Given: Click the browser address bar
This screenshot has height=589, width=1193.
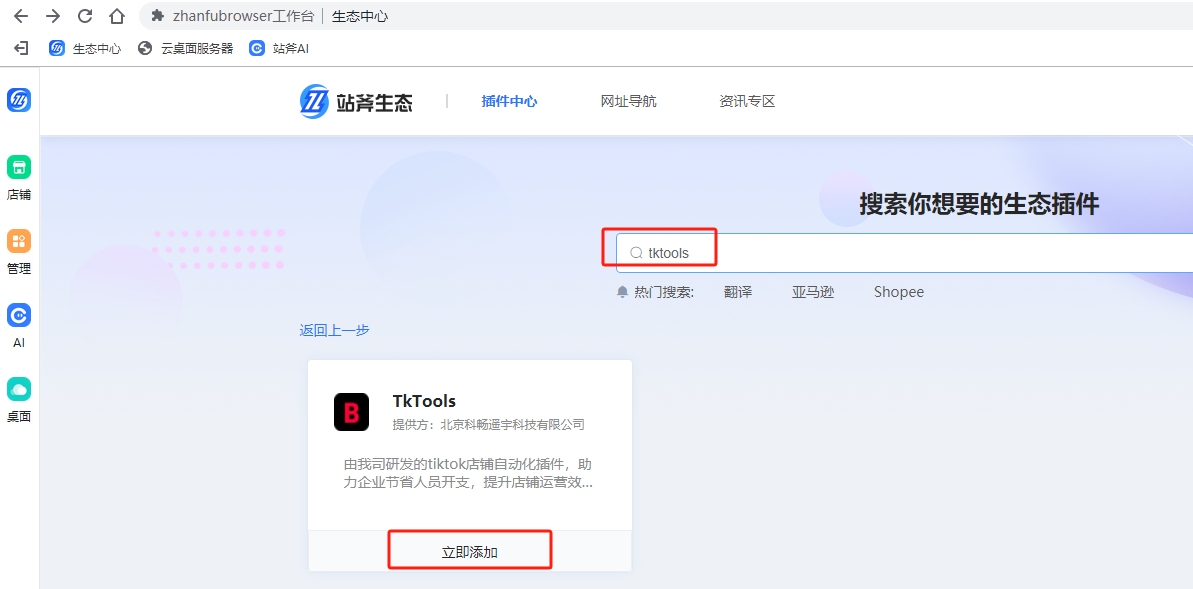Looking at the screenshot, I should pyautogui.click(x=666, y=16).
